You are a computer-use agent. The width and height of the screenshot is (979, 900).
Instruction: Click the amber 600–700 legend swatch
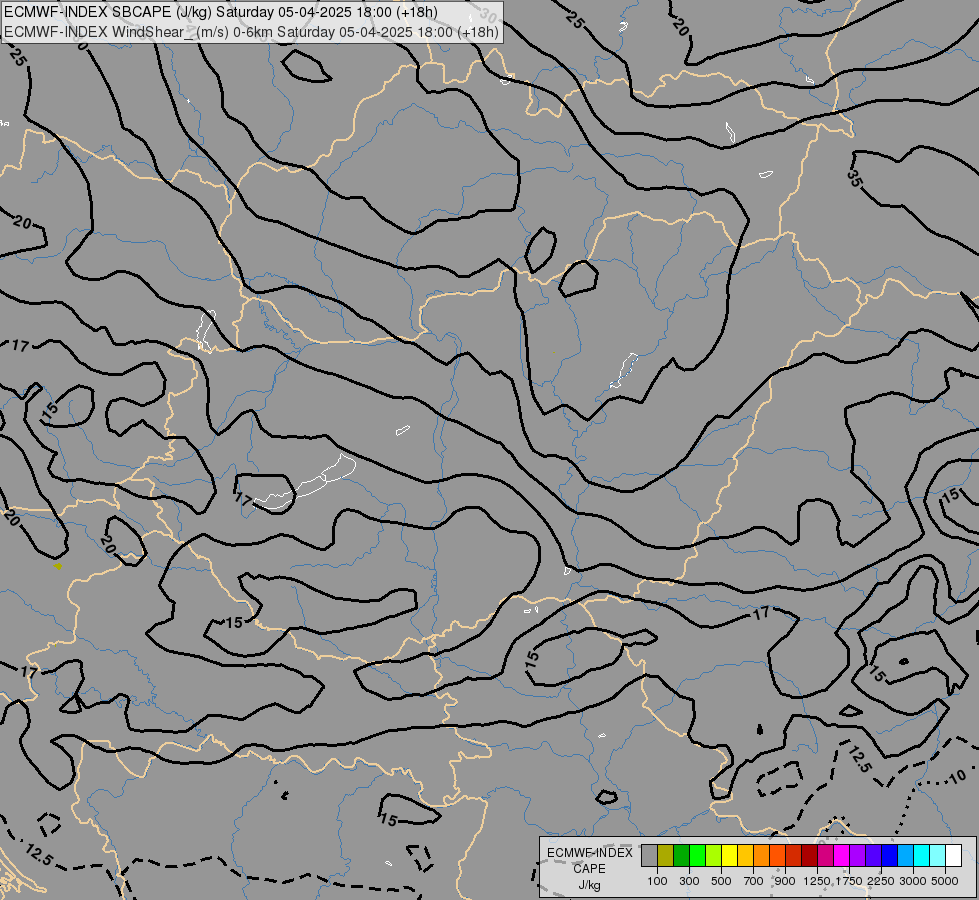745,855
